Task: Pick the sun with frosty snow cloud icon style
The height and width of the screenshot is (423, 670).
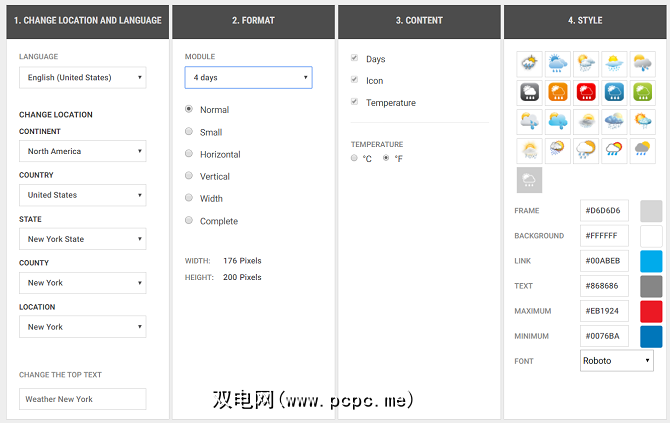Action: pos(586,64)
